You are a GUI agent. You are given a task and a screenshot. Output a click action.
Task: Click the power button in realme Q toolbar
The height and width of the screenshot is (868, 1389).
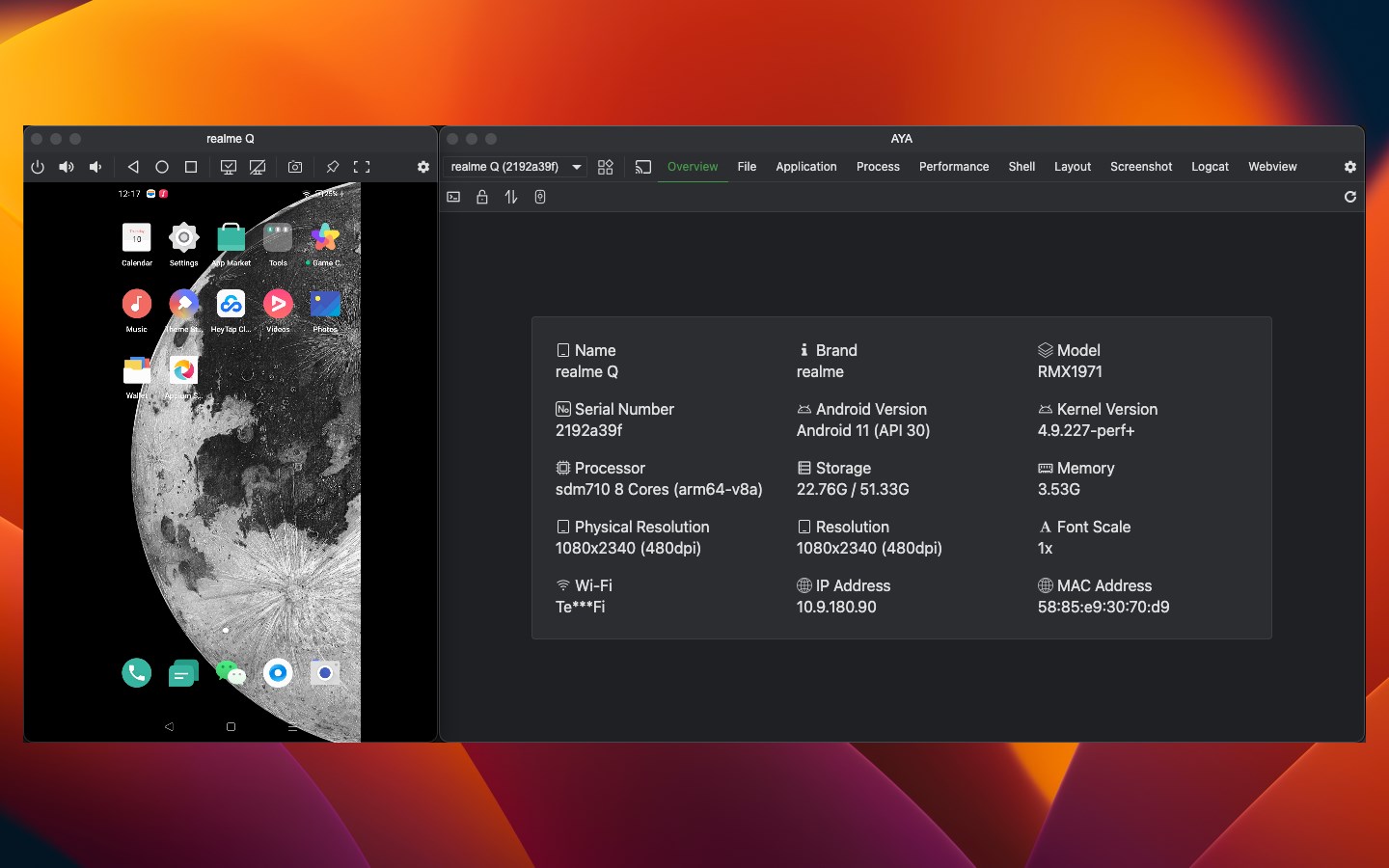[38, 167]
